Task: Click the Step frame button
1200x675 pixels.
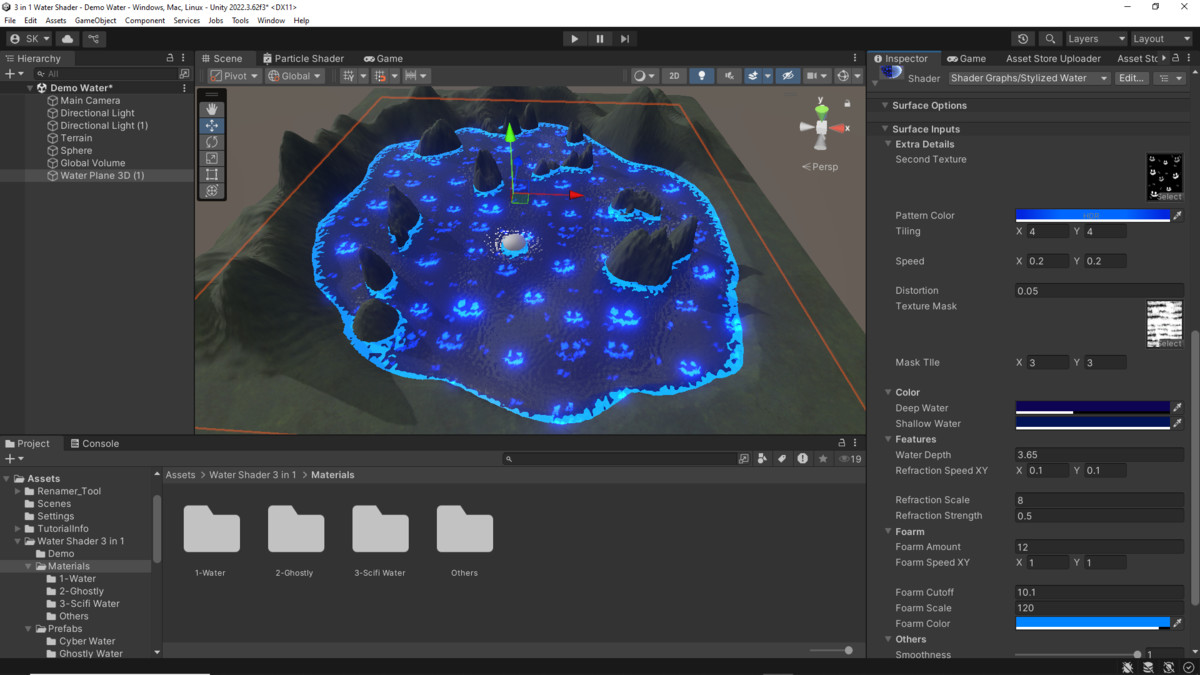Action: (x=625, y=39)
